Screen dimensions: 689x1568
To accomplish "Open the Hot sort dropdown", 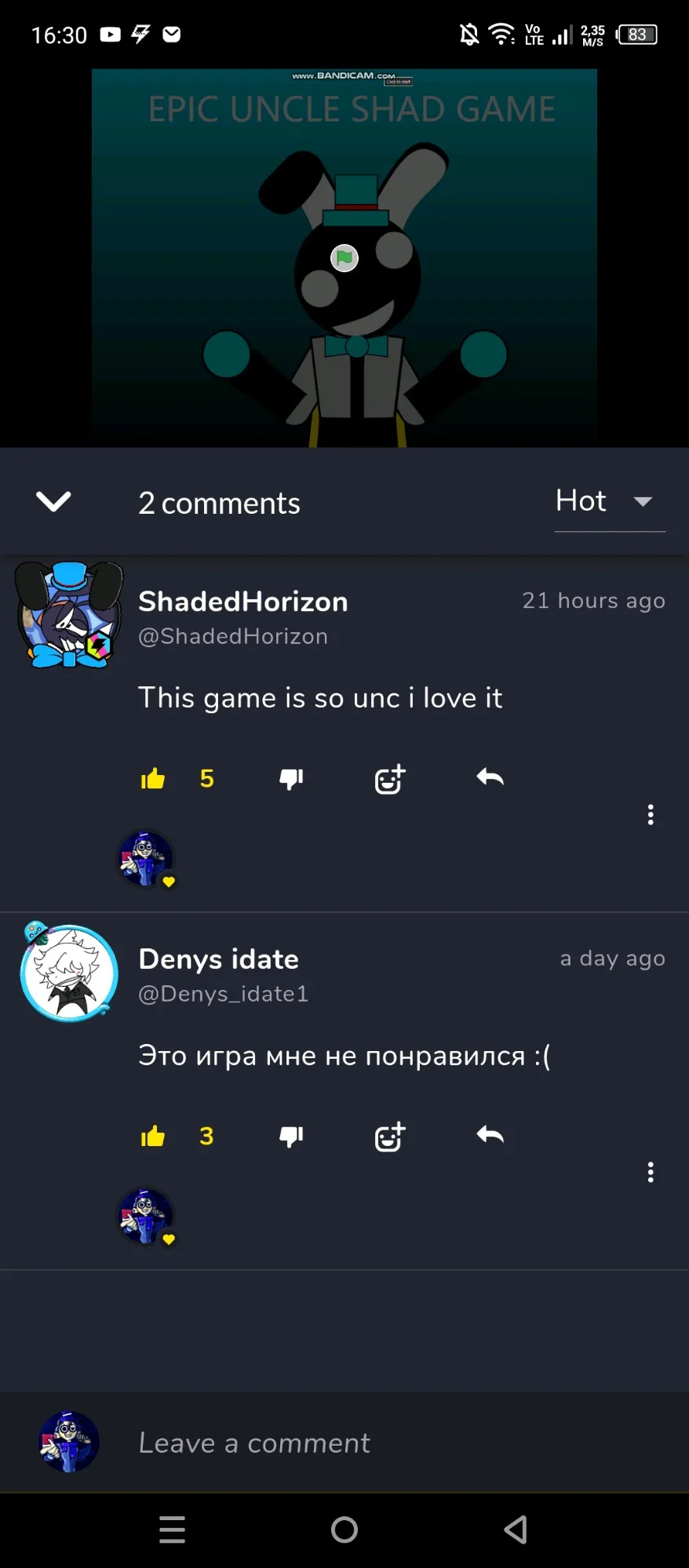I will pos(610,502).
